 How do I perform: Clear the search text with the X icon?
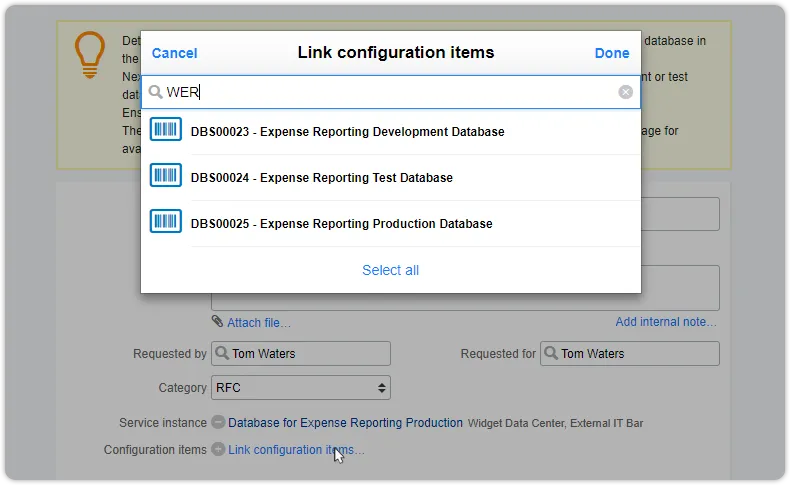tap(625, 92)
